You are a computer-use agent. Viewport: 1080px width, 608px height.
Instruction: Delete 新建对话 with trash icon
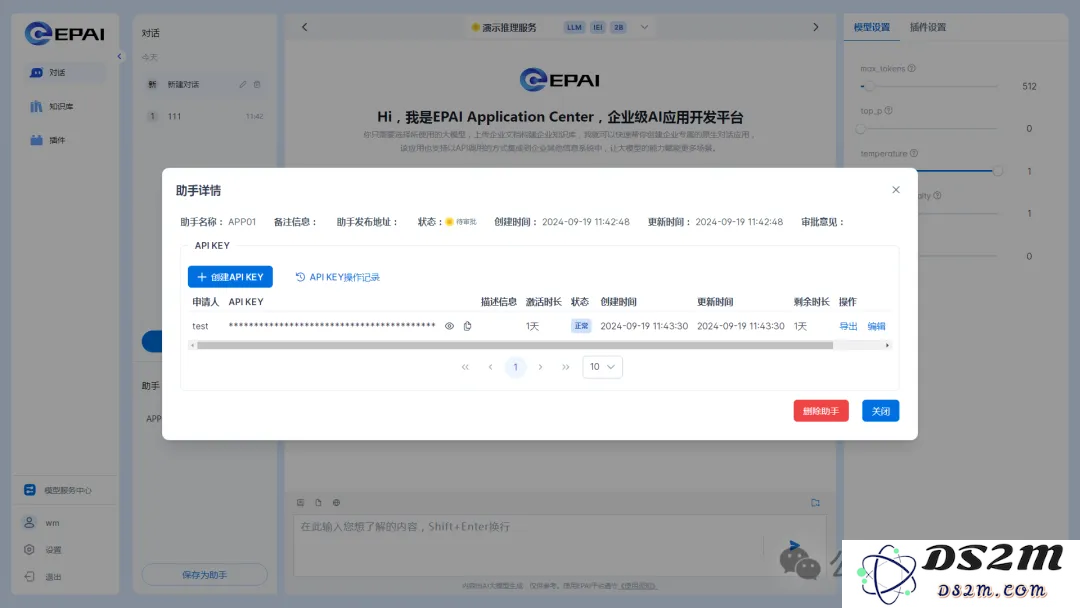[x=258, y=84]
